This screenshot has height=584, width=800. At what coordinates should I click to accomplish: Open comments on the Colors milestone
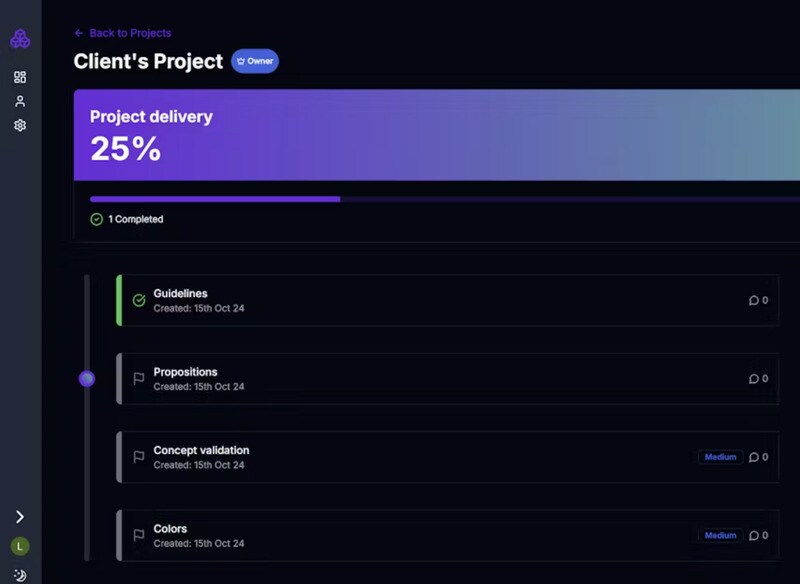758,535
